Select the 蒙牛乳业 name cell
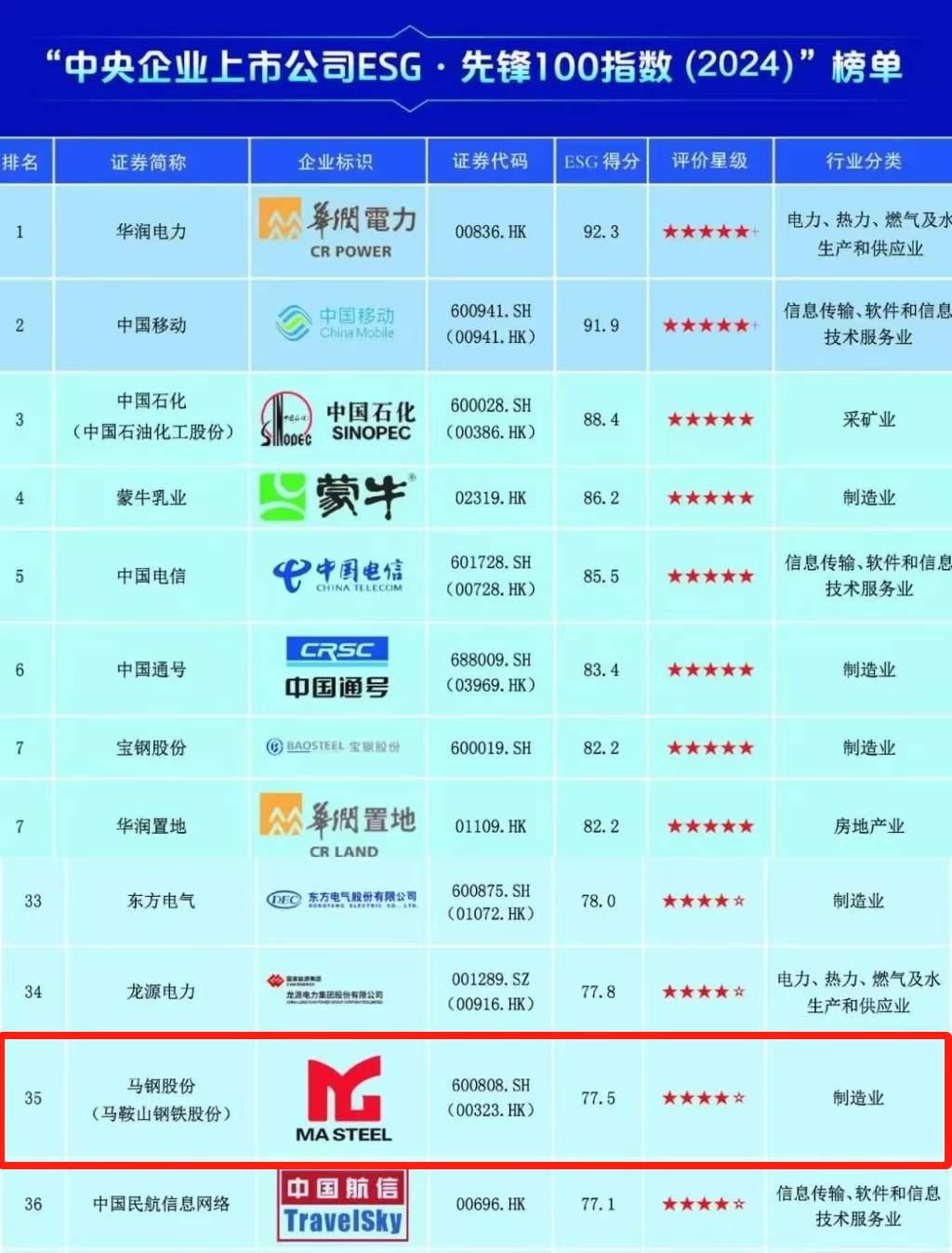The width and height of the screenshot is (952, 1253). tap(152, 498)
